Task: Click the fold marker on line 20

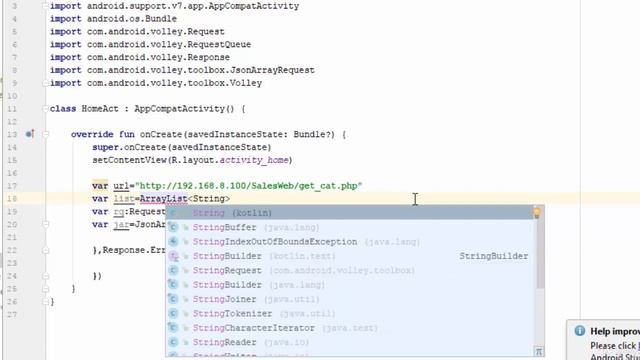Action: 45,224
